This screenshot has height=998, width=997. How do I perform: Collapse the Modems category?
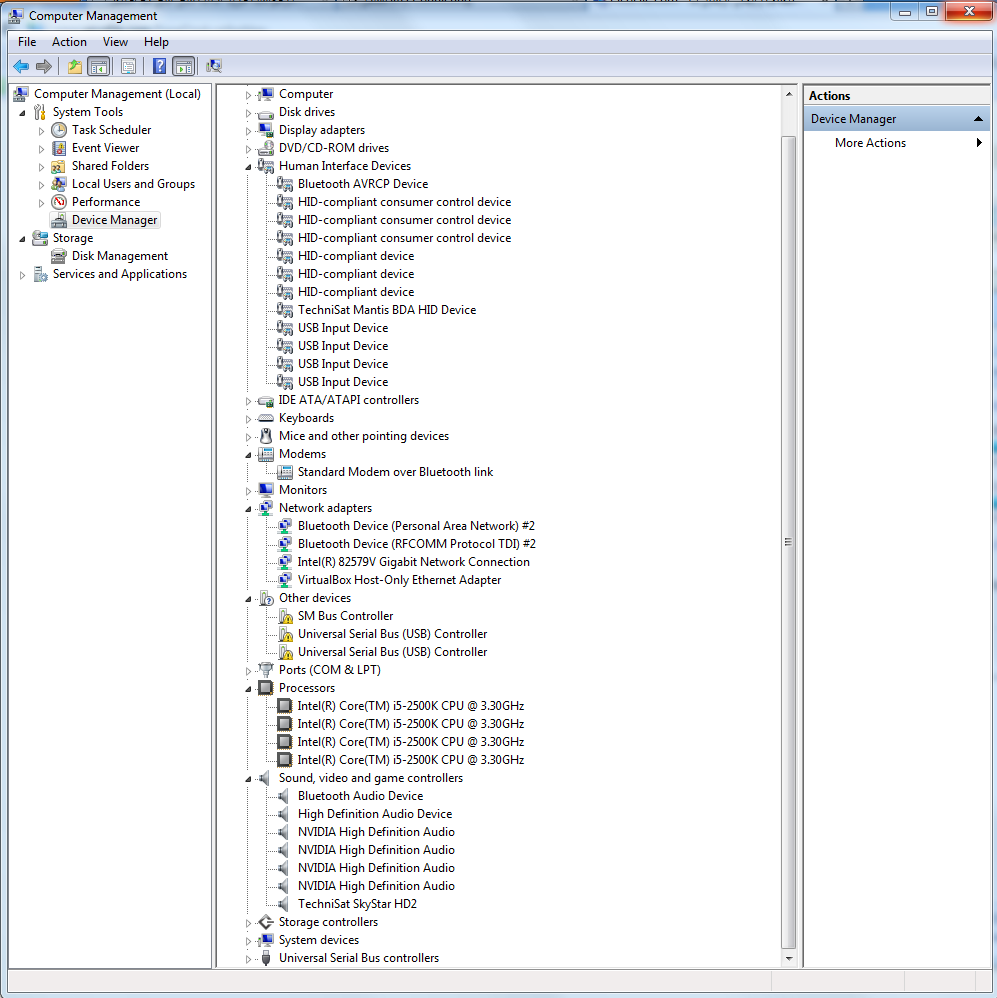[248, 455]
